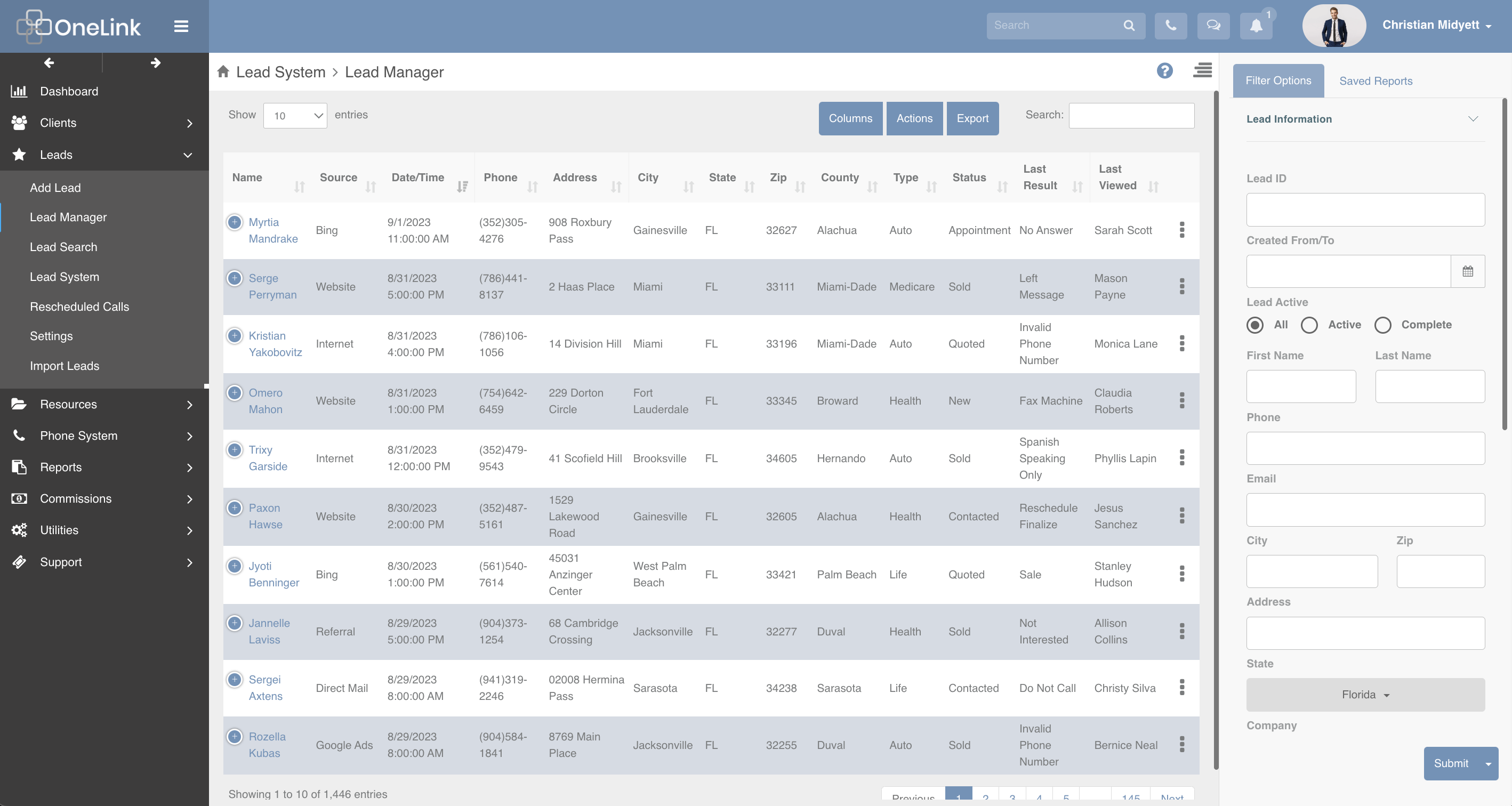Click inside the Lead ID input field
Viewport: 1512px width, 806px height.
(1365, 209)
